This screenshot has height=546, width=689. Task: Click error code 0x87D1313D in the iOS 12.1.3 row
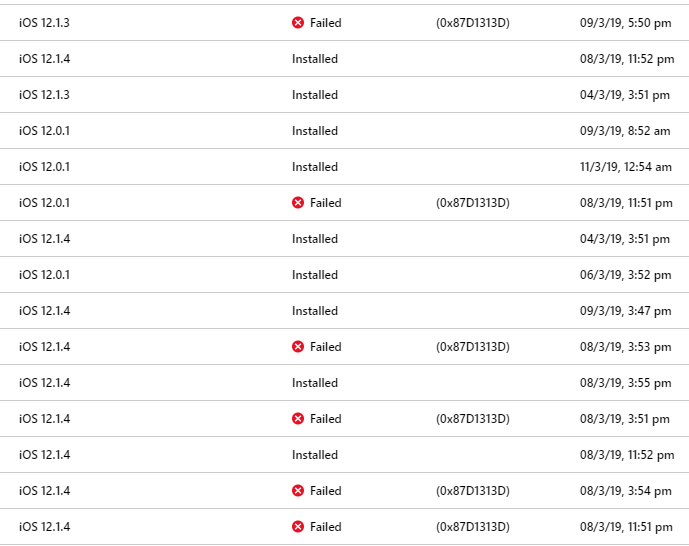[473, 23]
